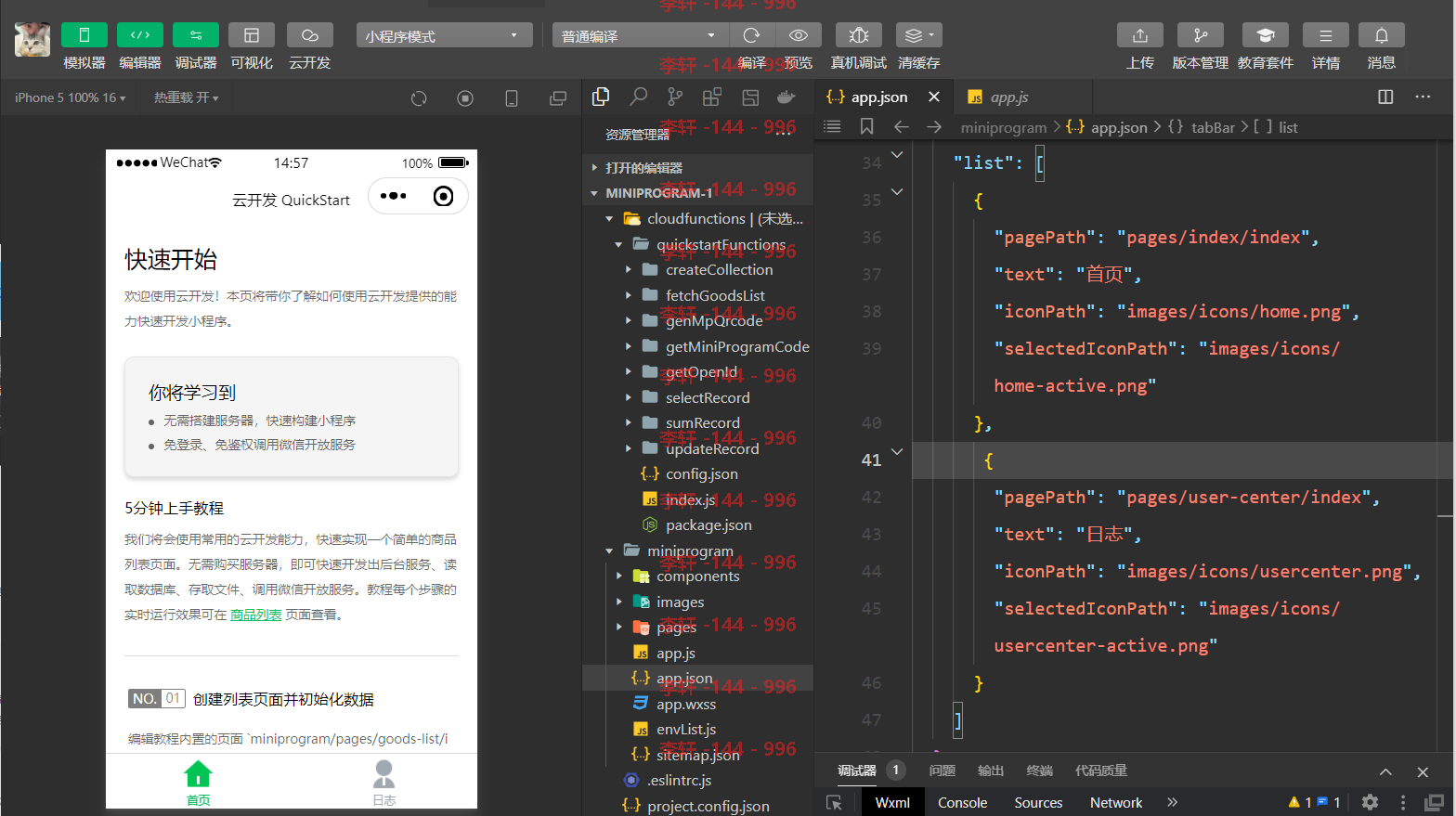Switch to the 终端 panel tab
The image size is (1456, 816).
(1039, 771)
